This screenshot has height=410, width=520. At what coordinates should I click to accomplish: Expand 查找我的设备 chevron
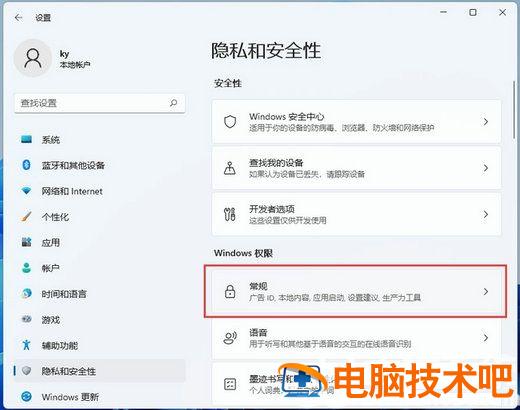(x=486, y=168)
